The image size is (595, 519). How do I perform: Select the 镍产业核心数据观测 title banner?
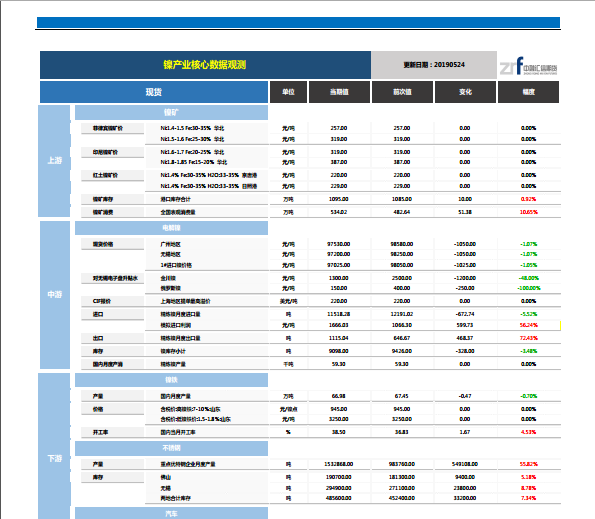pyautogui.click(x=205, y=65)
